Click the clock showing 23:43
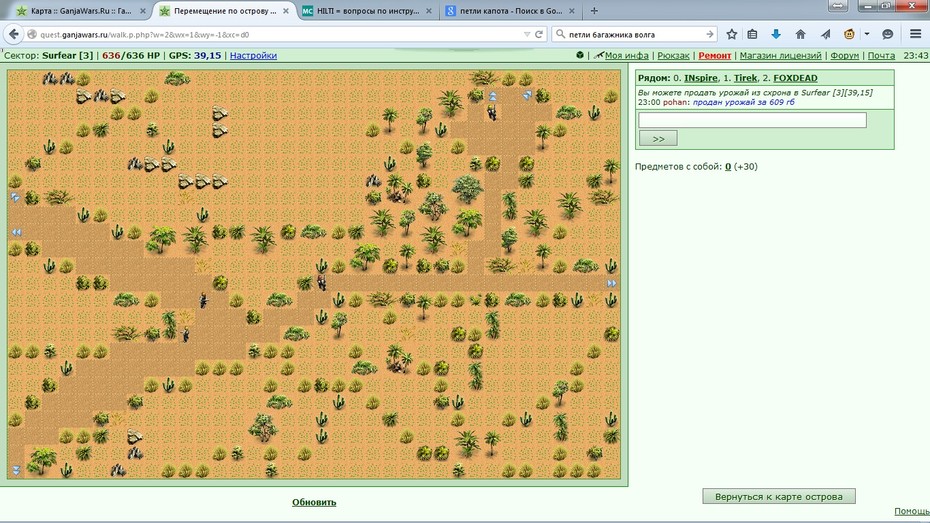Viewport: 930px width, 523px height. click(x=915, y=55)
